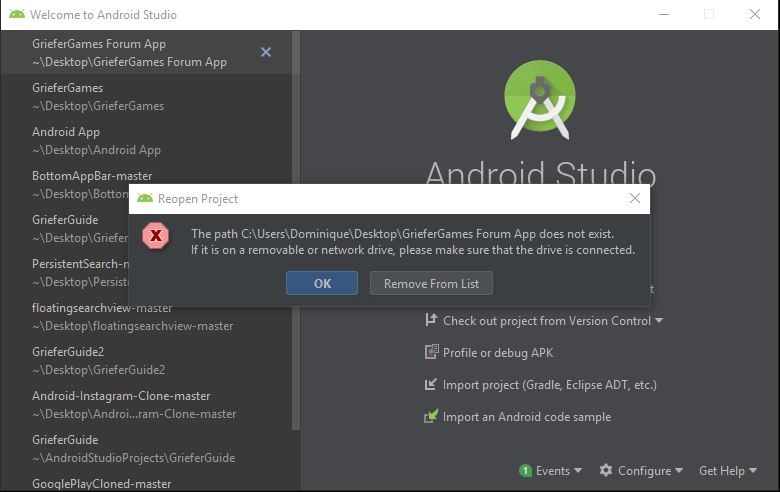The width and height of the screenshot is (780, 492).
Task: Click the Import Android code sample icon
Action: (431, 416)
